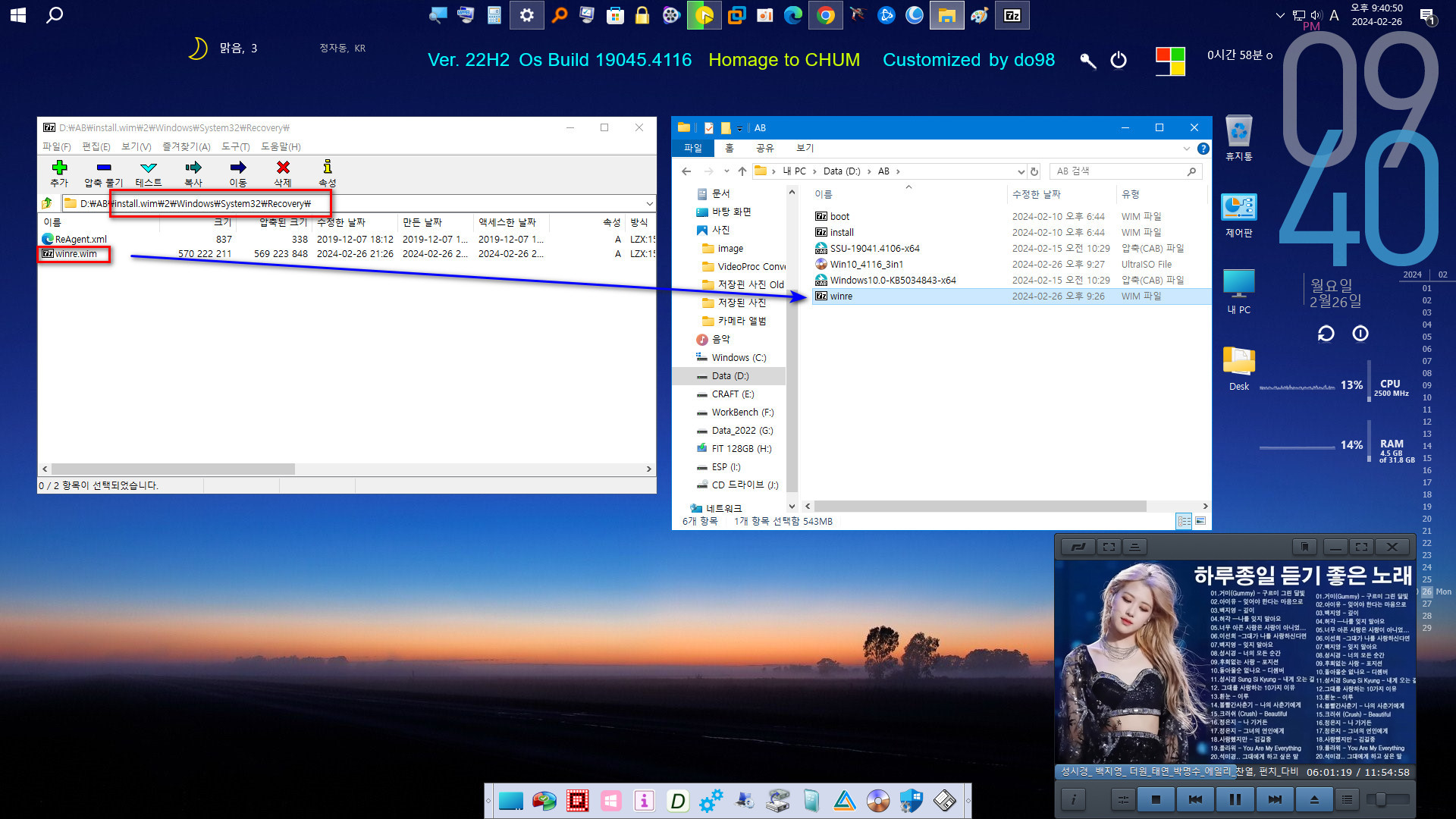The height and width of the screenshot is (819, 1456).
Task: Click the red Delete button in 7-Zip
Action: pos(283,173)
